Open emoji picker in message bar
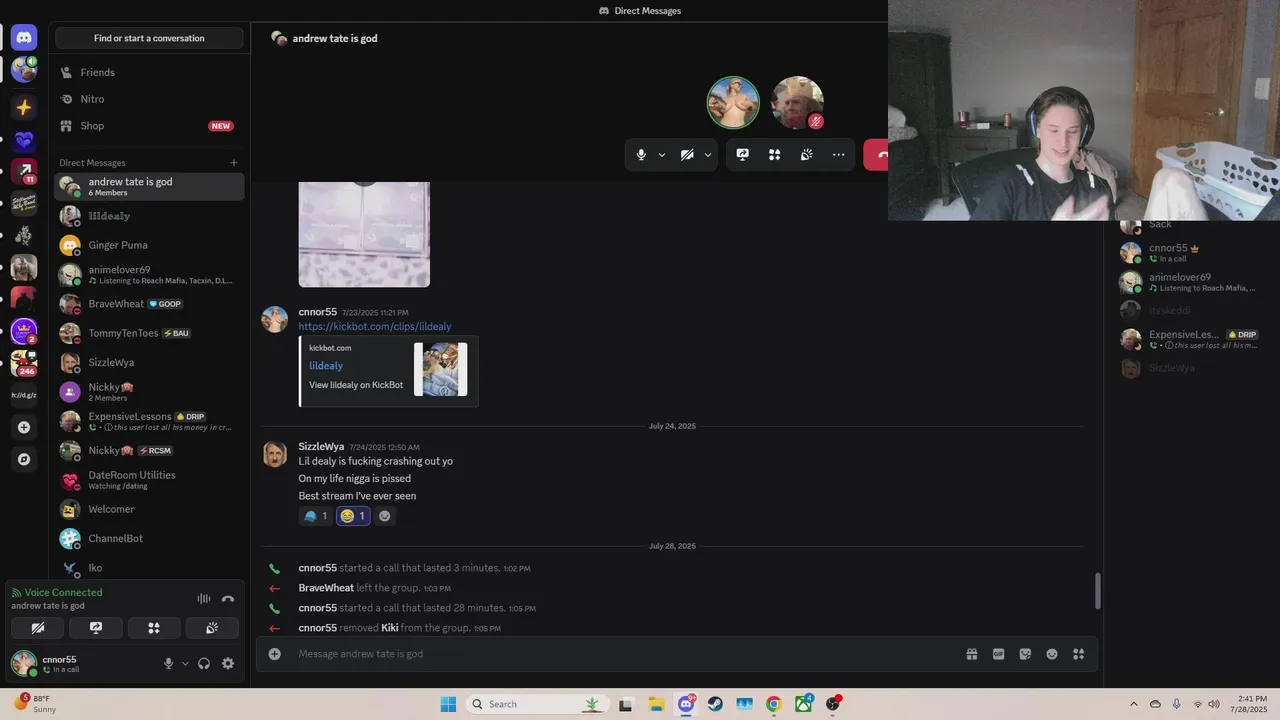The image size is (1280, 720). click(1052, 654)
